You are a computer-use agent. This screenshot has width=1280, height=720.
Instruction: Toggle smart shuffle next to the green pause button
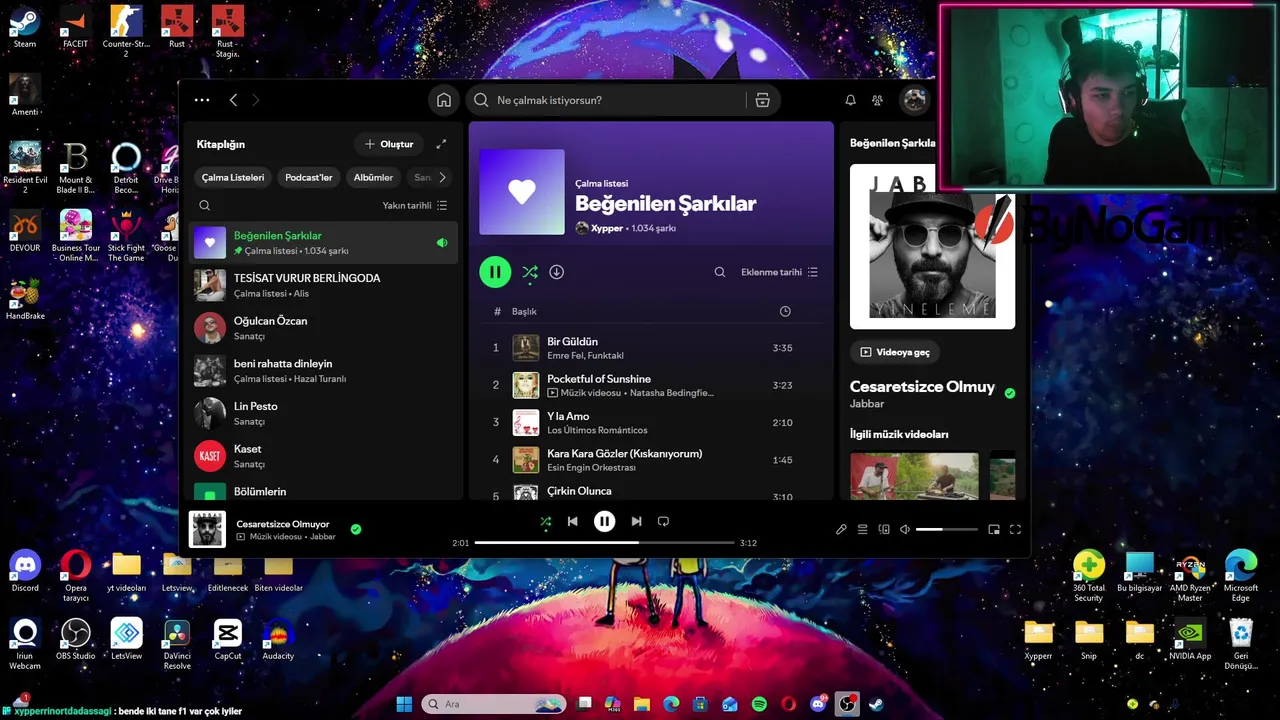530,272
